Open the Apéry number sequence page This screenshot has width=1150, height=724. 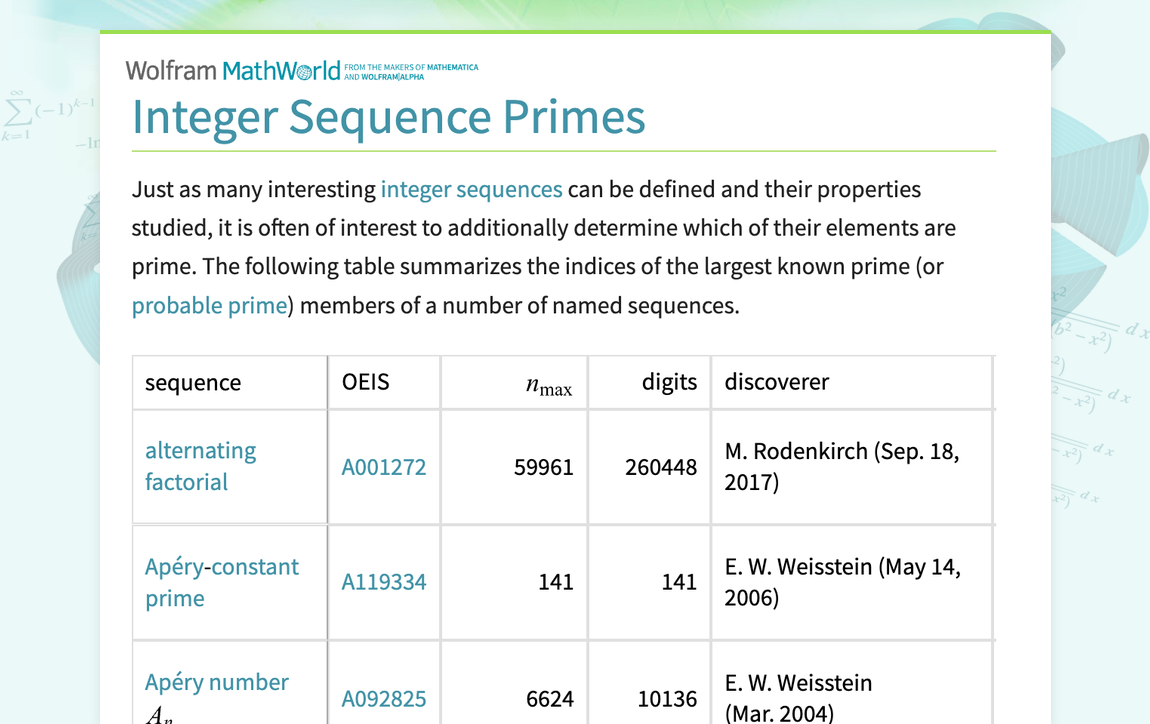pyautogui.click(x=217, y=682)
